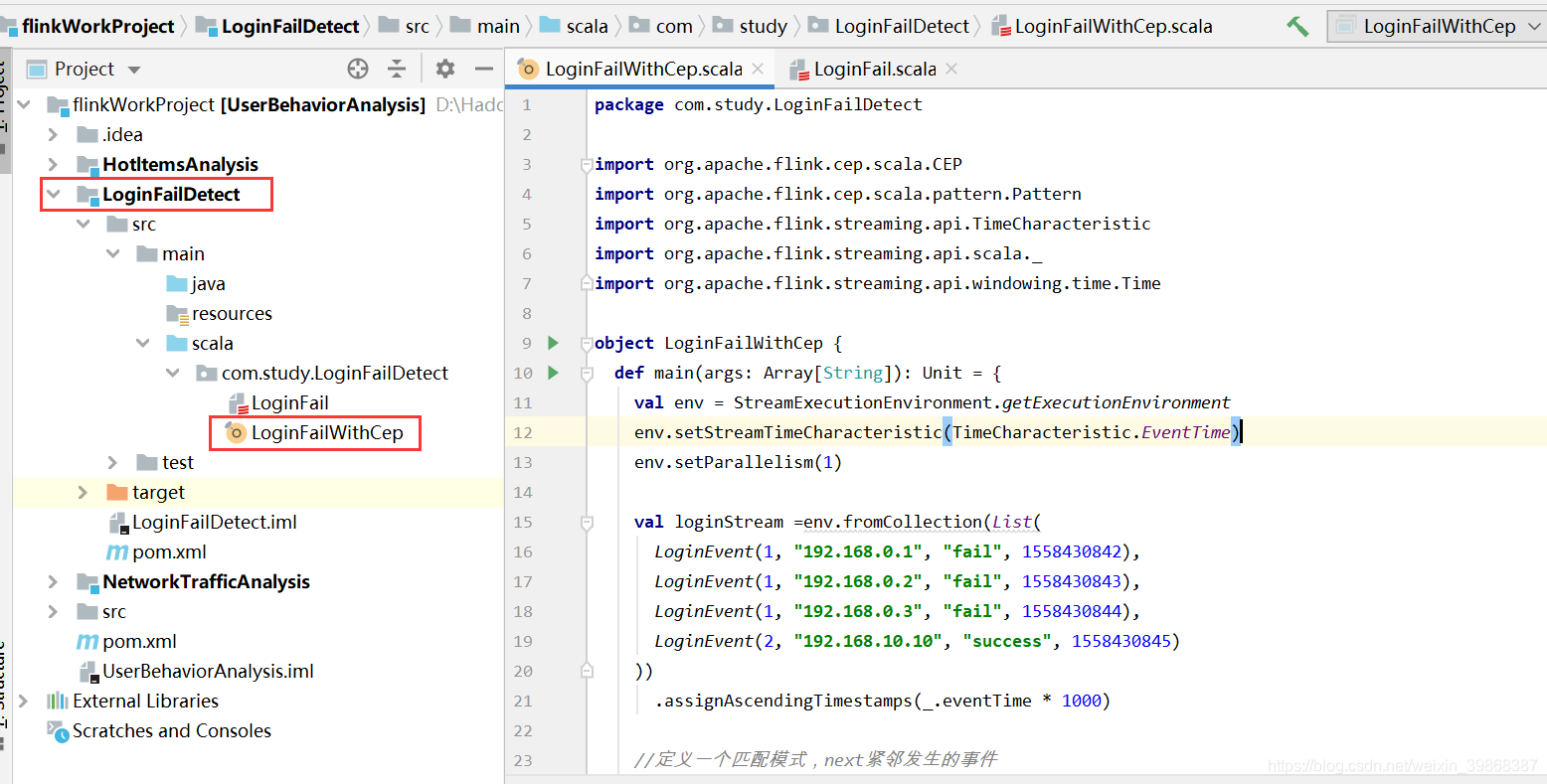Viewport: 1547px width, 784px height.
Task: Open the root pom.xml file
Action: click(127, 641)
